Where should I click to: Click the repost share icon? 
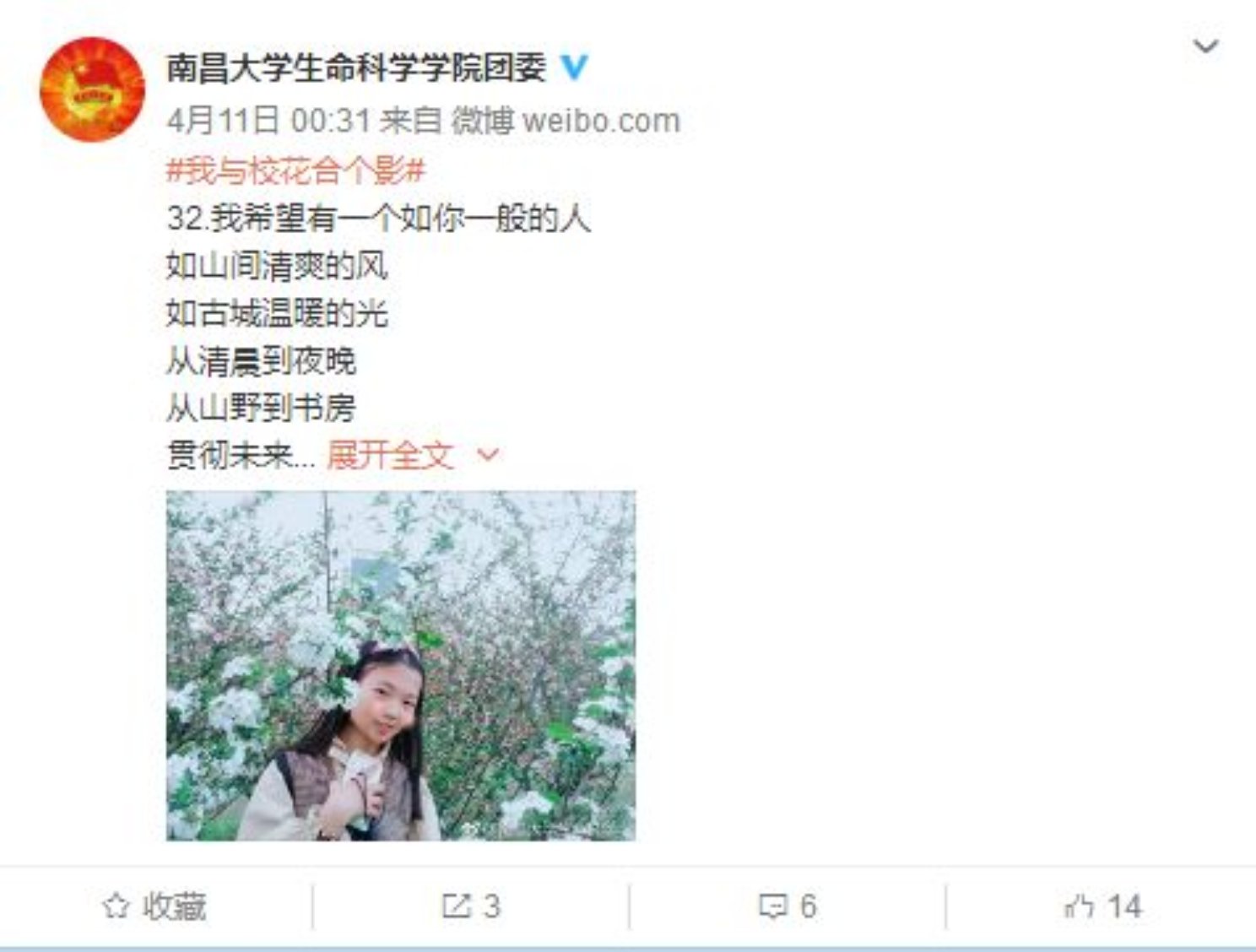(456, 906)
